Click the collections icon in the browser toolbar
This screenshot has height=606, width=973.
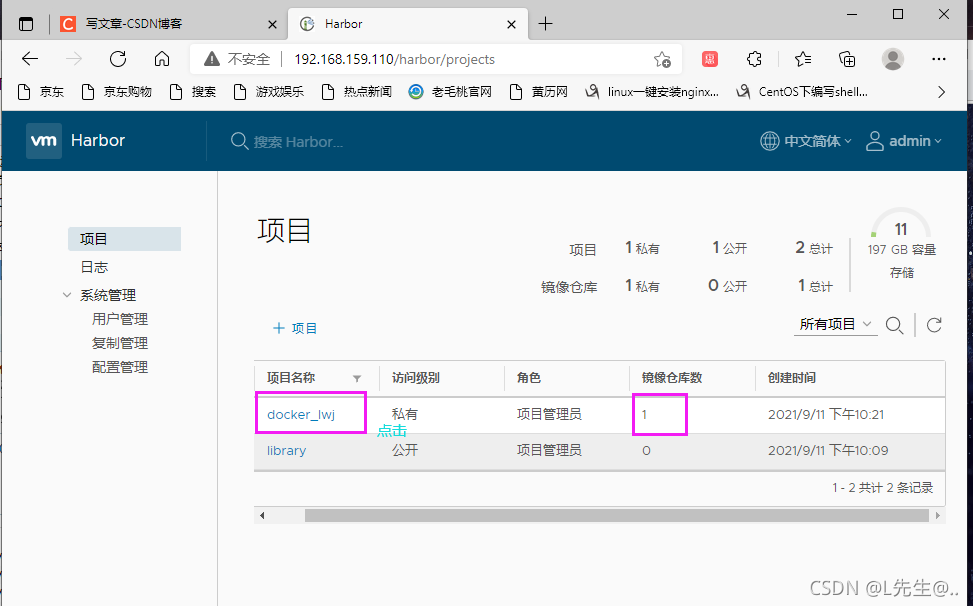point(847,59)
